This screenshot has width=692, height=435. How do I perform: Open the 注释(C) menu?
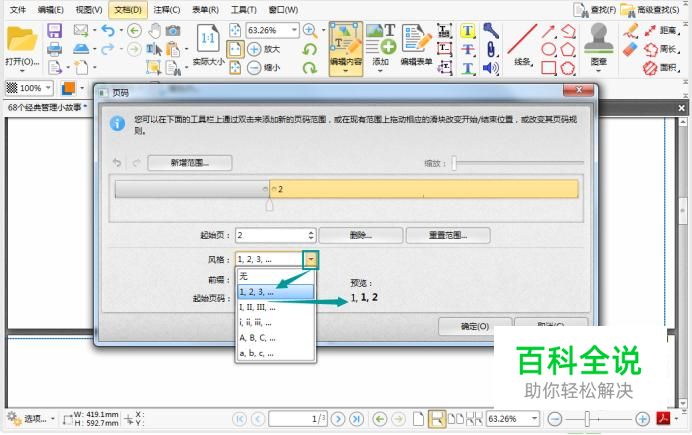tap(167, 10)
